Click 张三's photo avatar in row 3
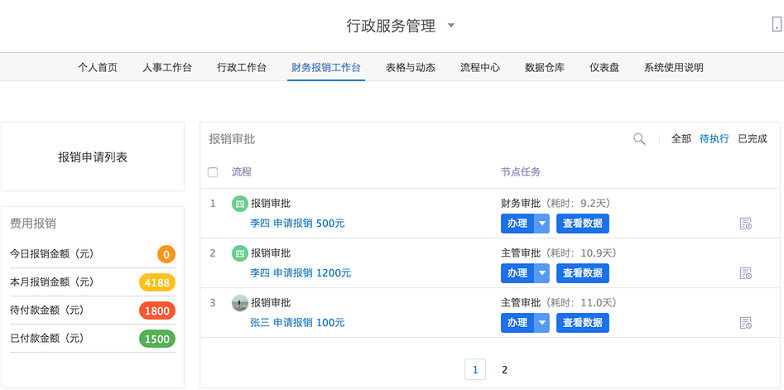The image size is (784, 390). coord(240,303)
